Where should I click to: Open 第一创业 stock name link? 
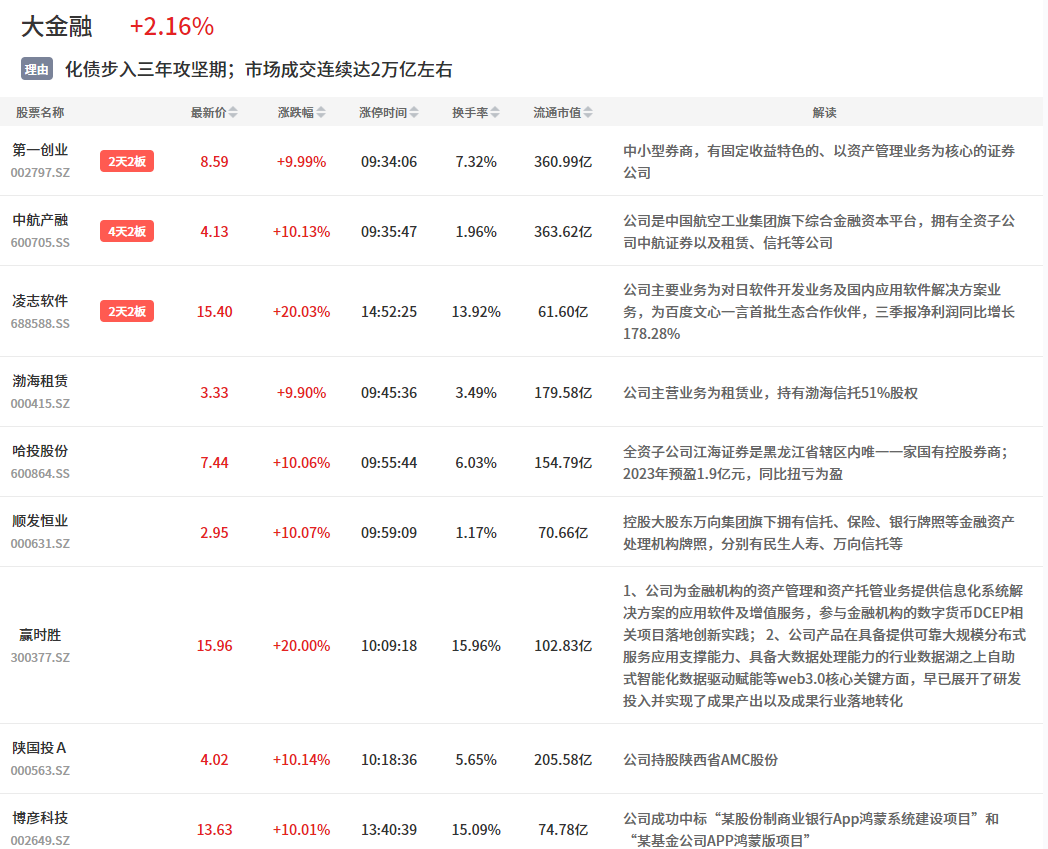pos(41,150)
